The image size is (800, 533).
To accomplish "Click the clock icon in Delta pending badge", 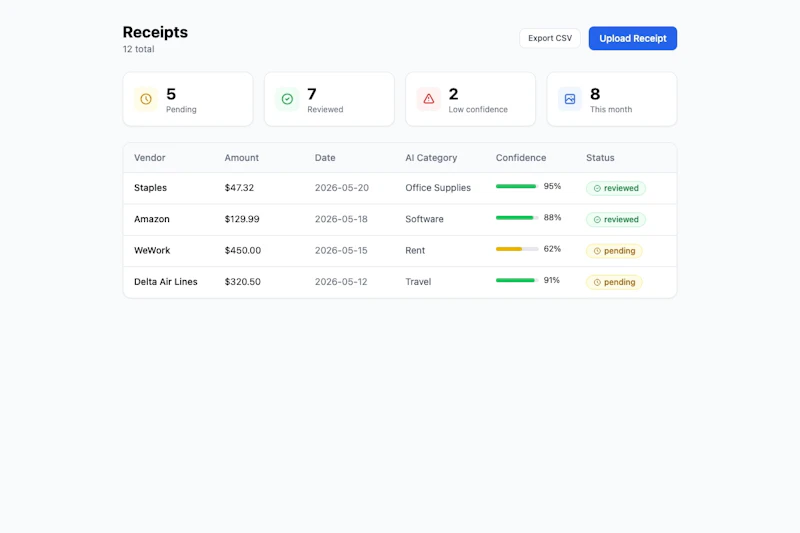I will [x=597, y=282].
